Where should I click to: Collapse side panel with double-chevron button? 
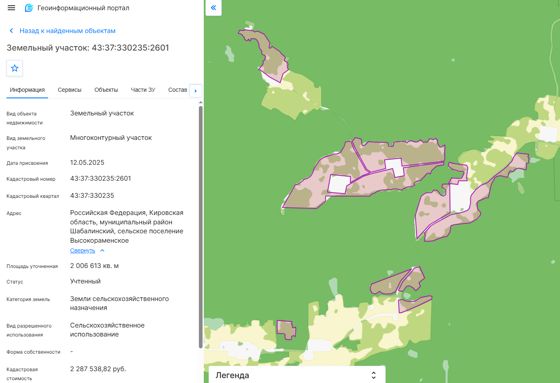pos(214,8)
